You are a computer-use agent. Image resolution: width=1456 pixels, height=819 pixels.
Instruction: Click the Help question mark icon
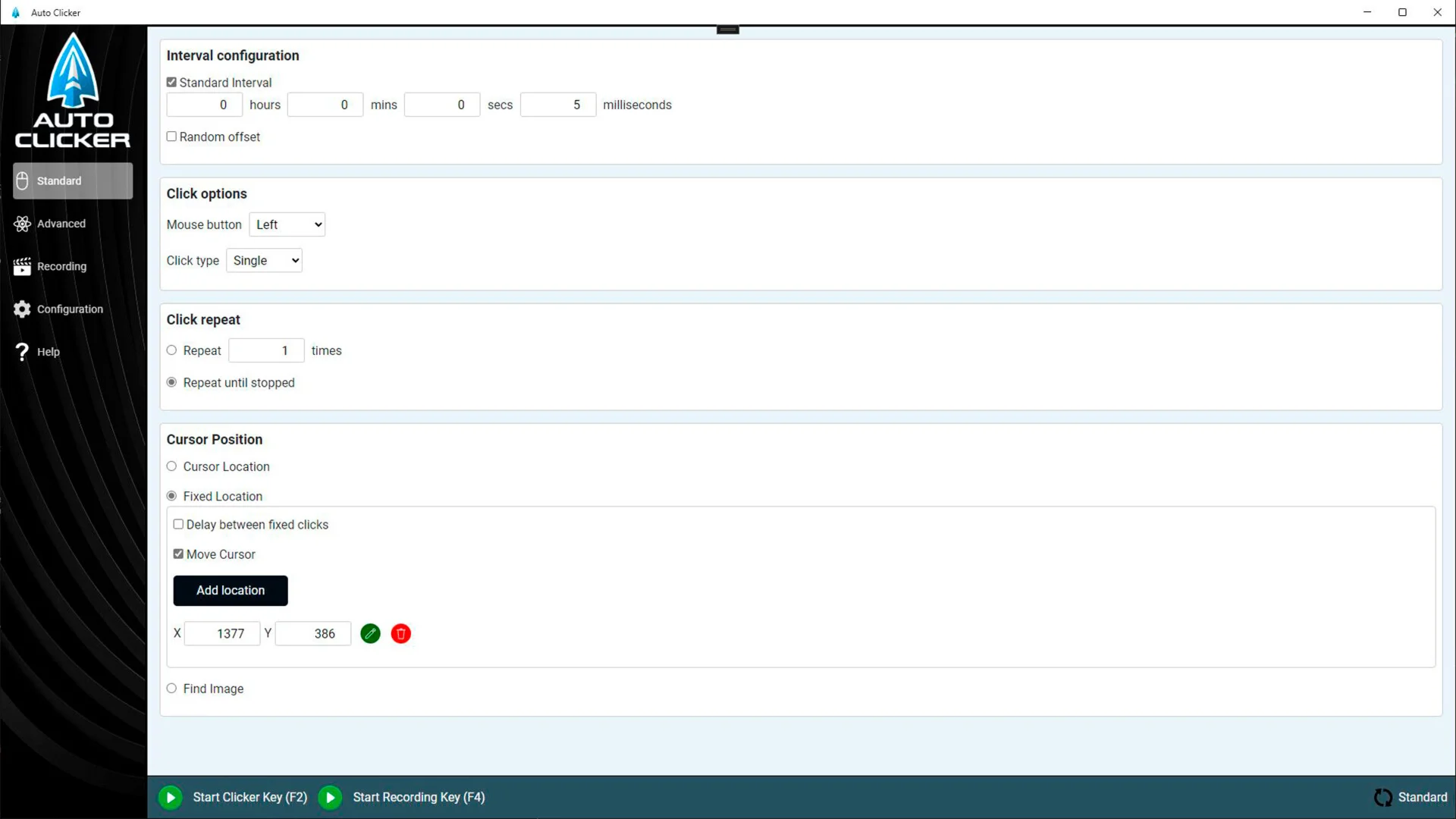pyautogui.click(x=22, y=352)
